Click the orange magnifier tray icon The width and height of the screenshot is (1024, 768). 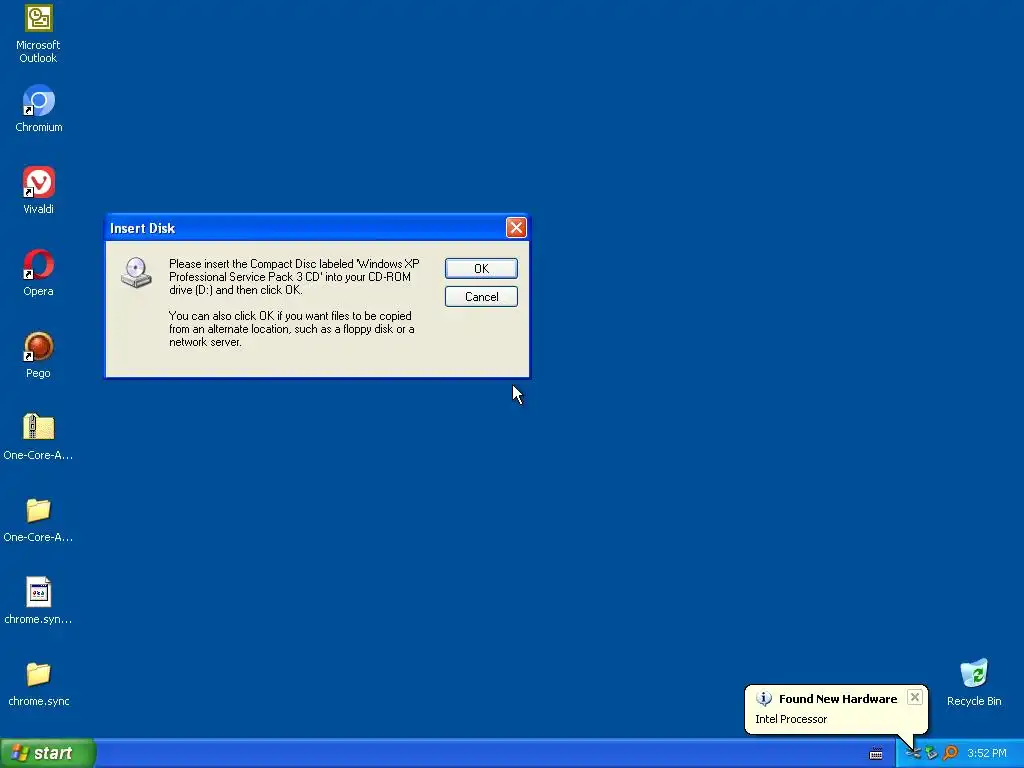tap(950, 754)
